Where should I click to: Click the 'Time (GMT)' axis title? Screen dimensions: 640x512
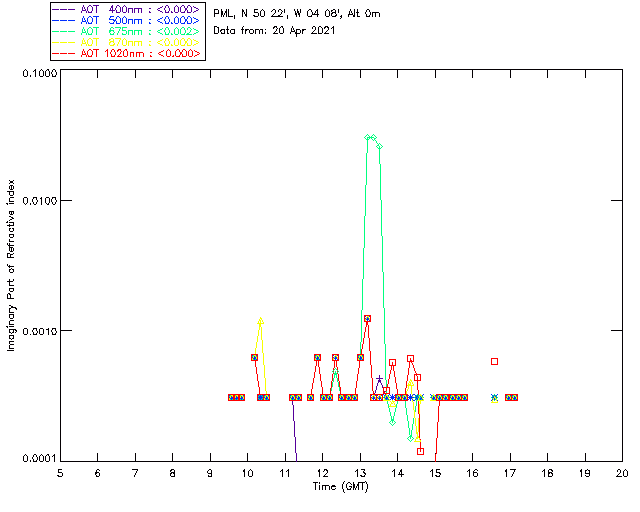(x=341, y=487)
